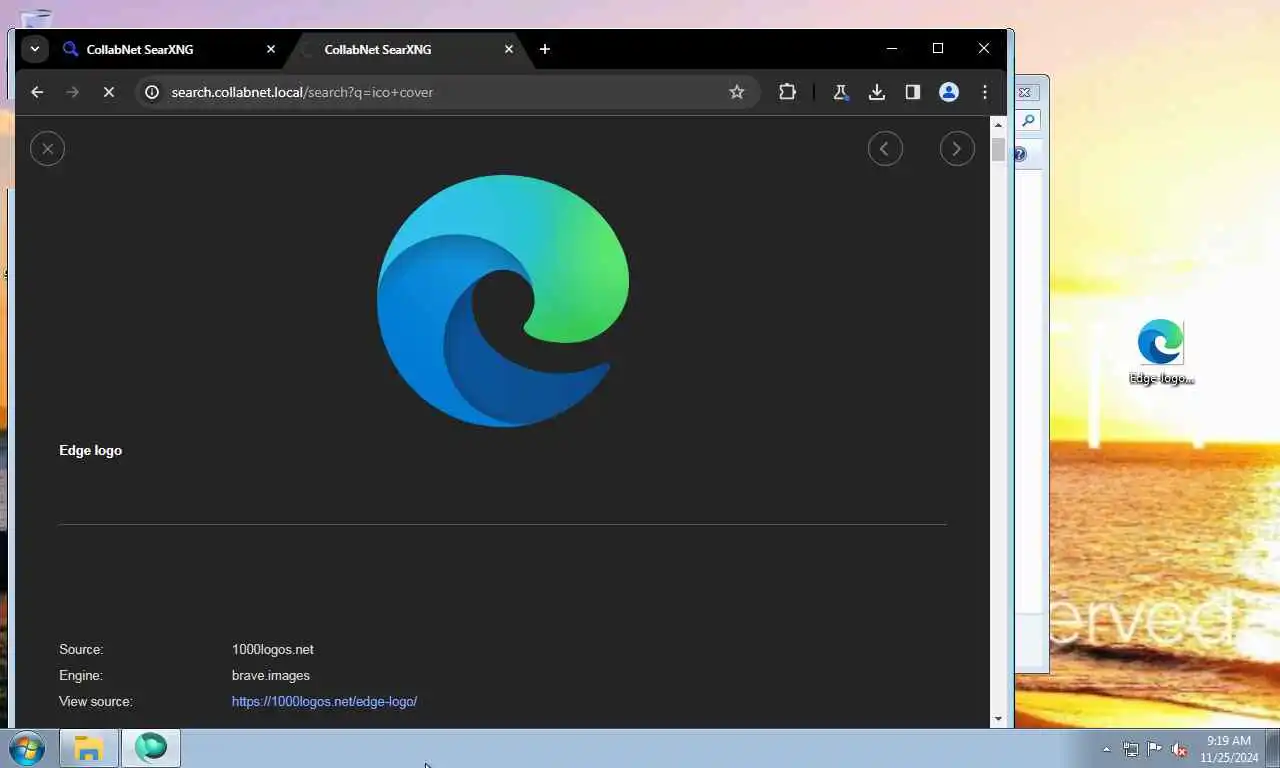Click the search icon in the background window

(1028, 120)
